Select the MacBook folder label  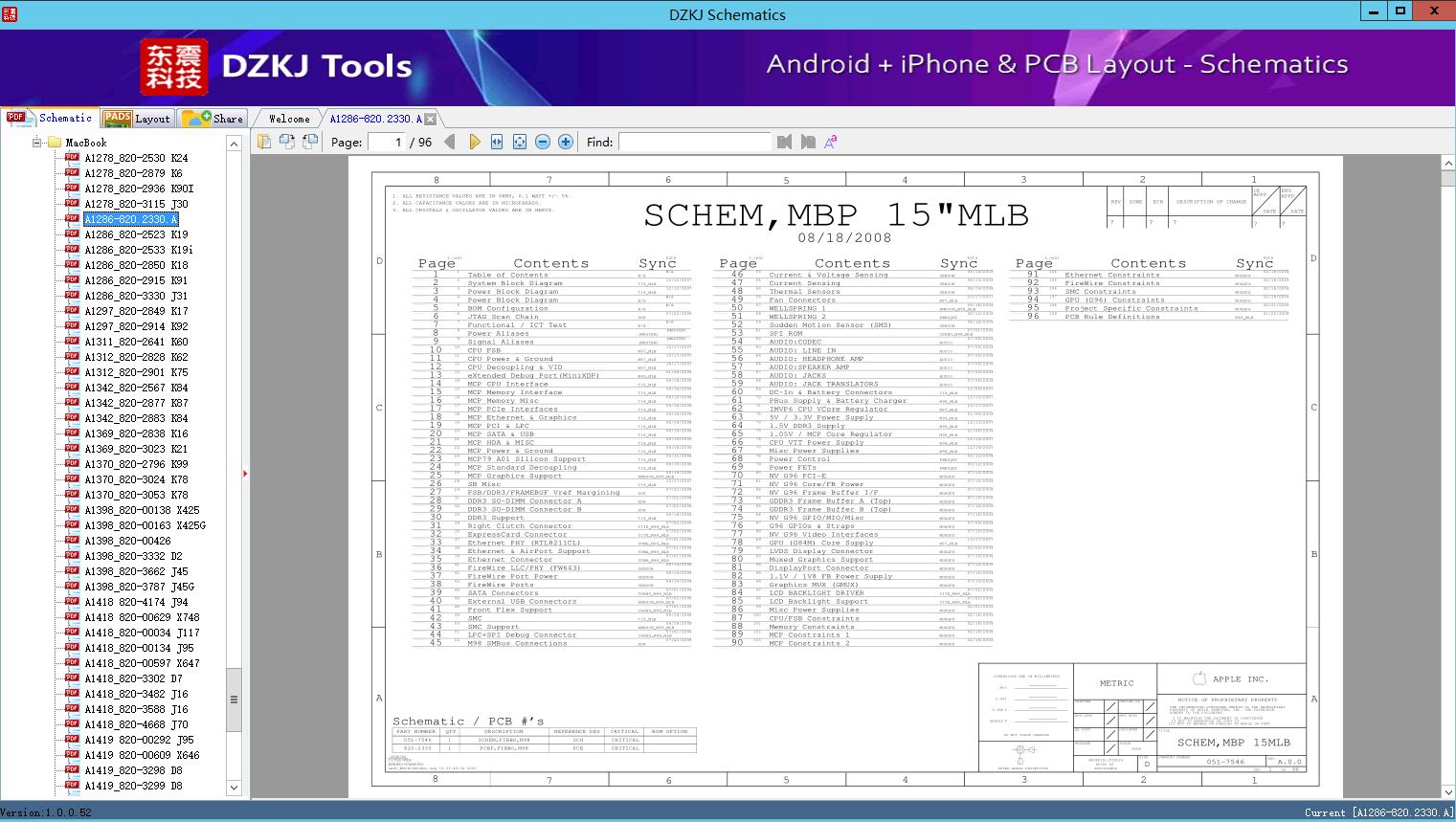tap(86, 143)
